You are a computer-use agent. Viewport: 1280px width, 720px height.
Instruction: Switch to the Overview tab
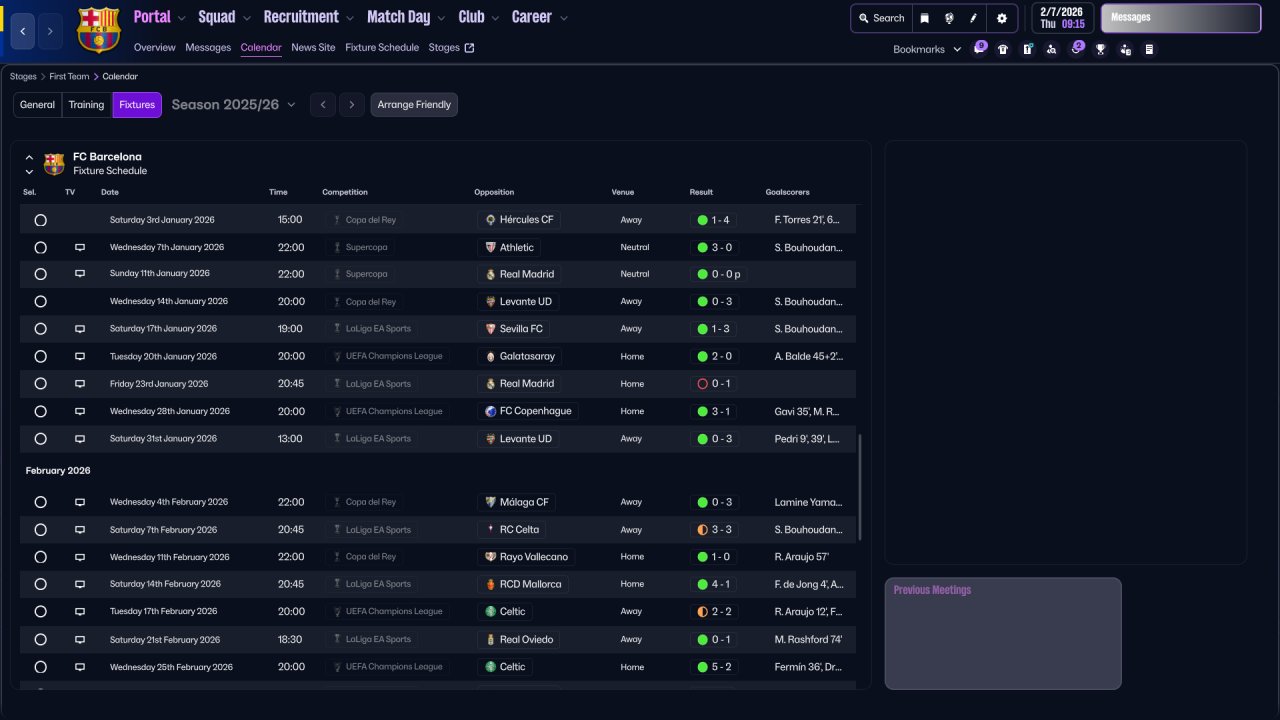pyautogui.click(x=154, y=47)
